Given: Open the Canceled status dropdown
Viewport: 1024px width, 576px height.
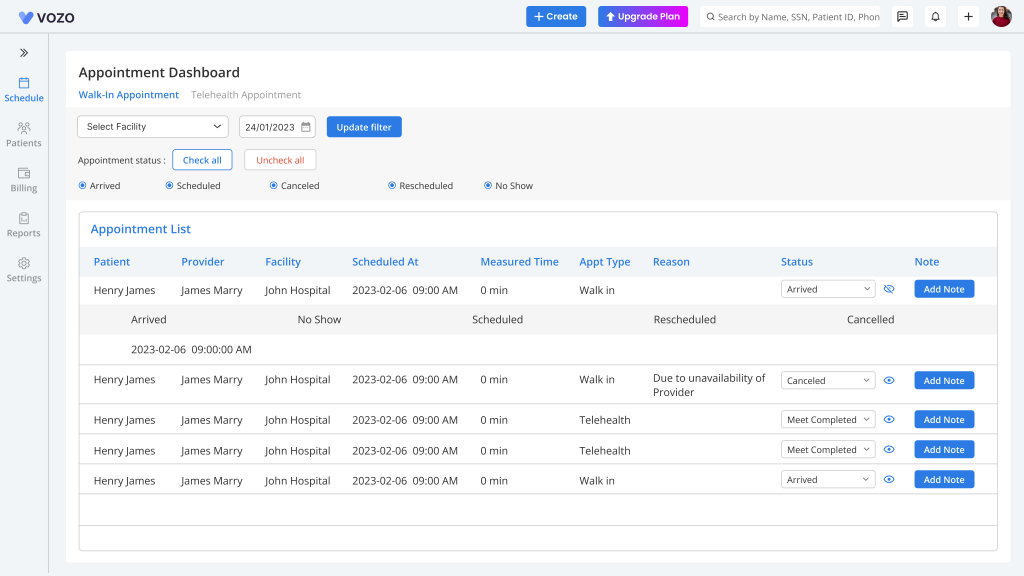Looking at the screenshot, I should coord(828,381).
